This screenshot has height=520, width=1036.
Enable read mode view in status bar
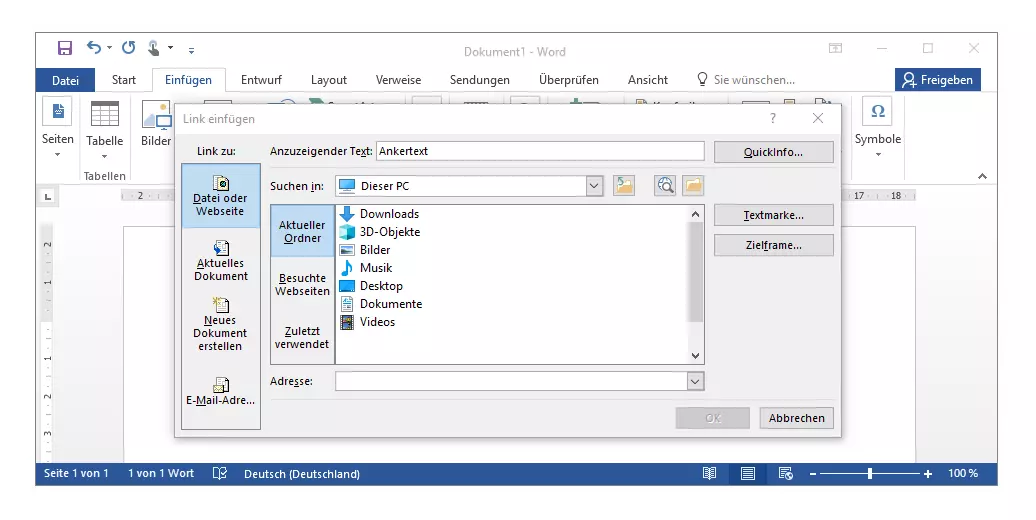(x=709, y=473)
